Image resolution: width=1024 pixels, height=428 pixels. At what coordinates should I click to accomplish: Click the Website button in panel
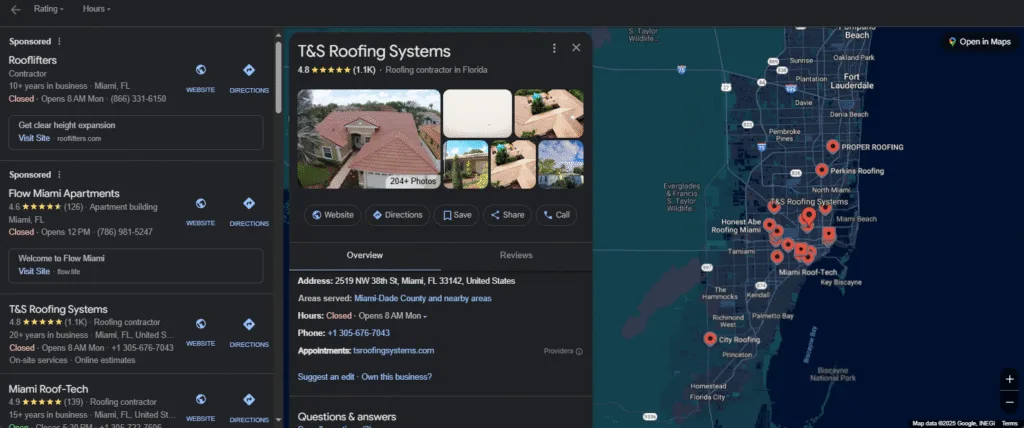click(332, 215)
